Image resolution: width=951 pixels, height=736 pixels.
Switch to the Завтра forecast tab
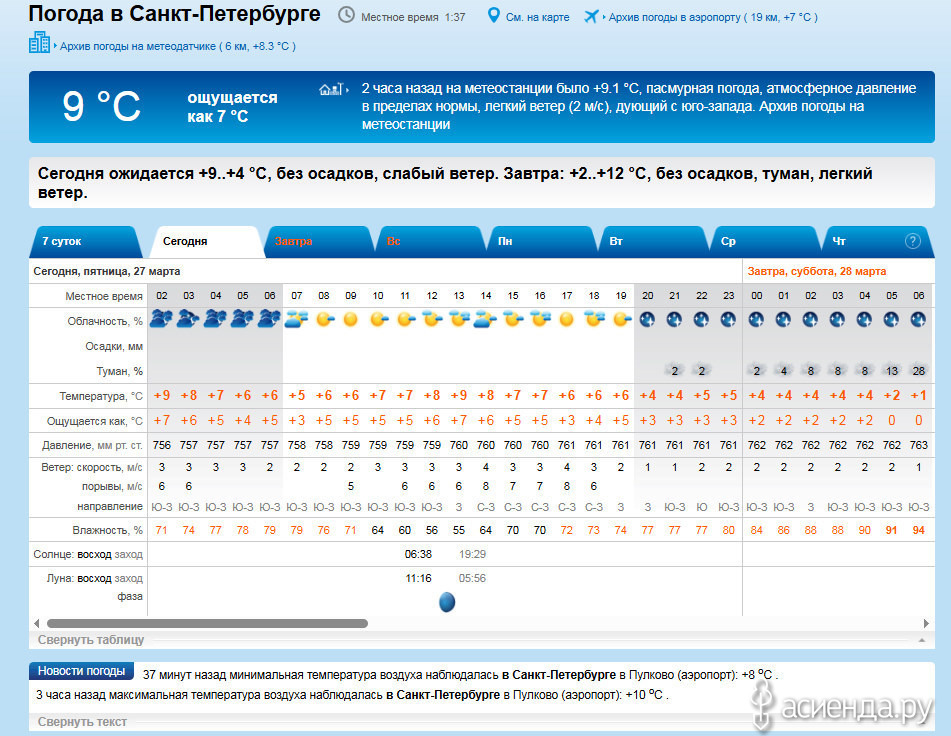click(x=294, y=242)
